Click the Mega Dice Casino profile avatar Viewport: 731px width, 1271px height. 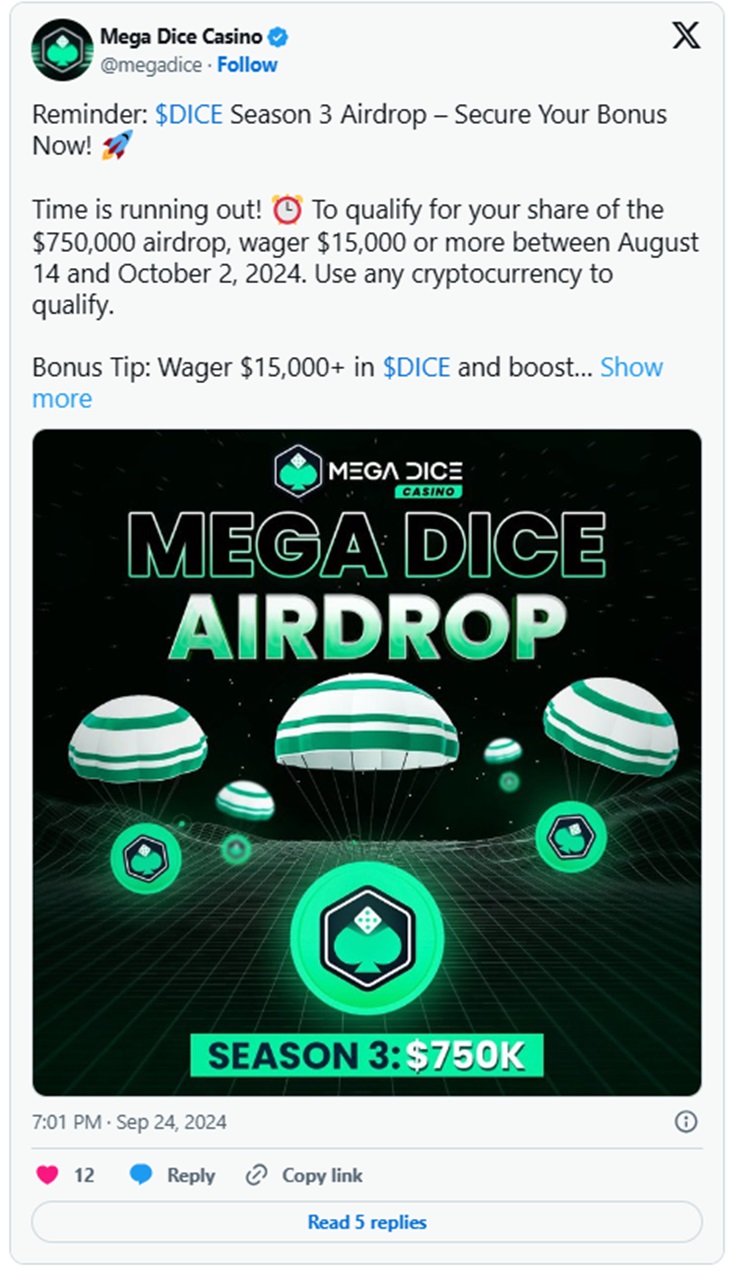62,50
